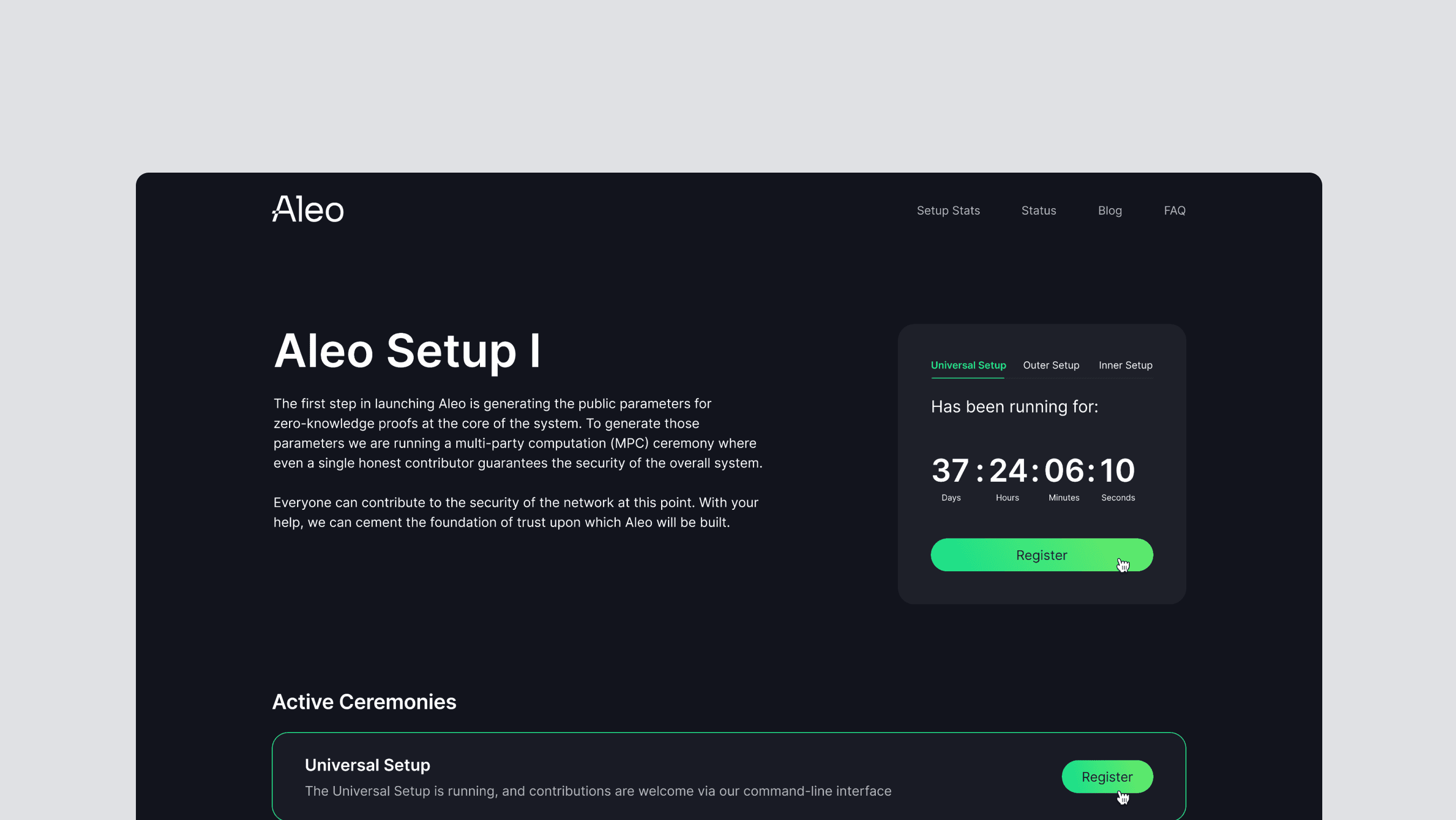Click the 06 Minutes counter value
Viewport: 1456px width, 820px height.
coord(1064,470)
